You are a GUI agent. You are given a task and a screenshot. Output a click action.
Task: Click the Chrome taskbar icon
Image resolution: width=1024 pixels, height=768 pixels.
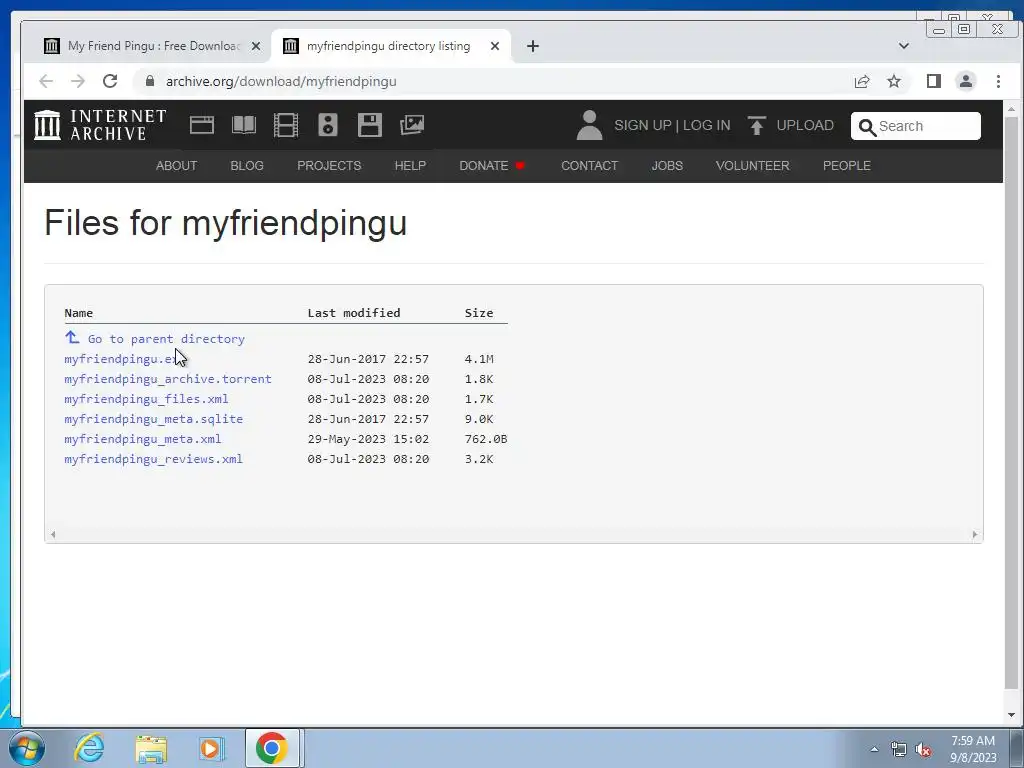tap(272, 748)
